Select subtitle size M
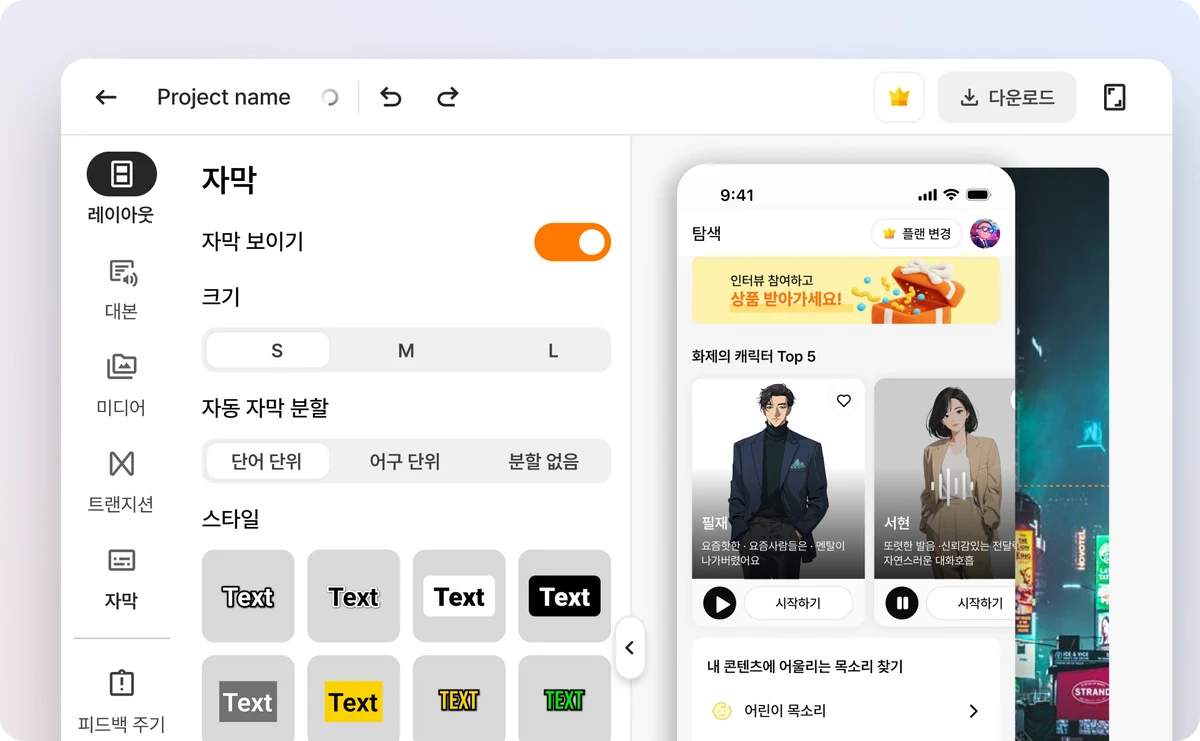 click(x=406, y=351)
